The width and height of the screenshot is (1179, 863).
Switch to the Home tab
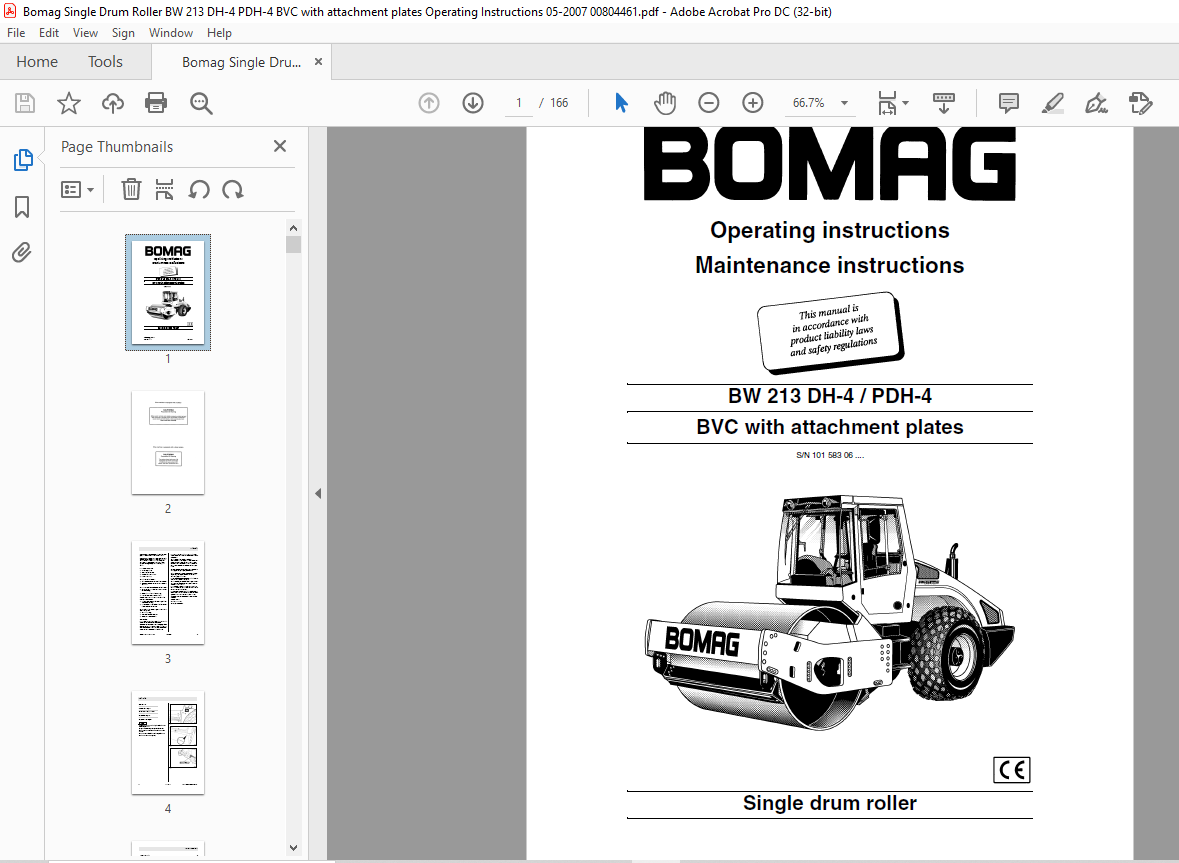click(37, 62)
